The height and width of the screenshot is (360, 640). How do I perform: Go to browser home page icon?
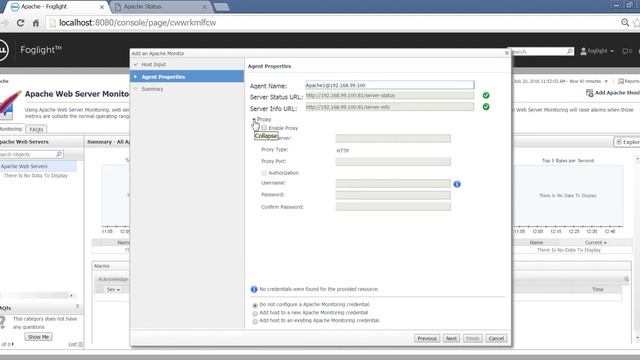[36, 23]
